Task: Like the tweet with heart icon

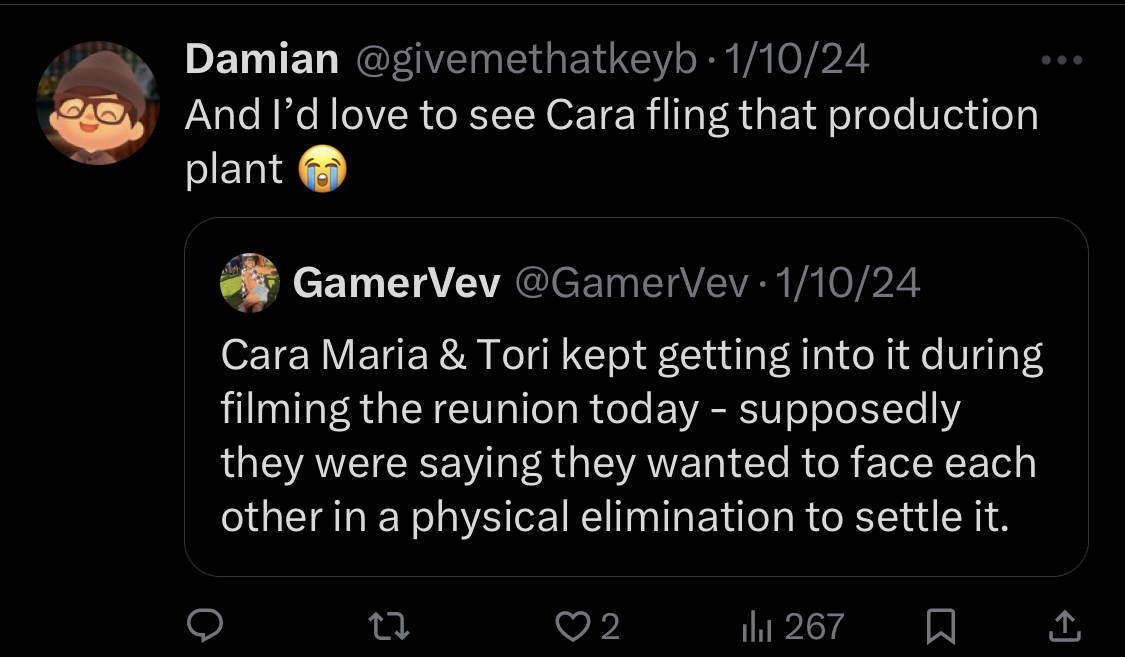Action: coord(573,626)
